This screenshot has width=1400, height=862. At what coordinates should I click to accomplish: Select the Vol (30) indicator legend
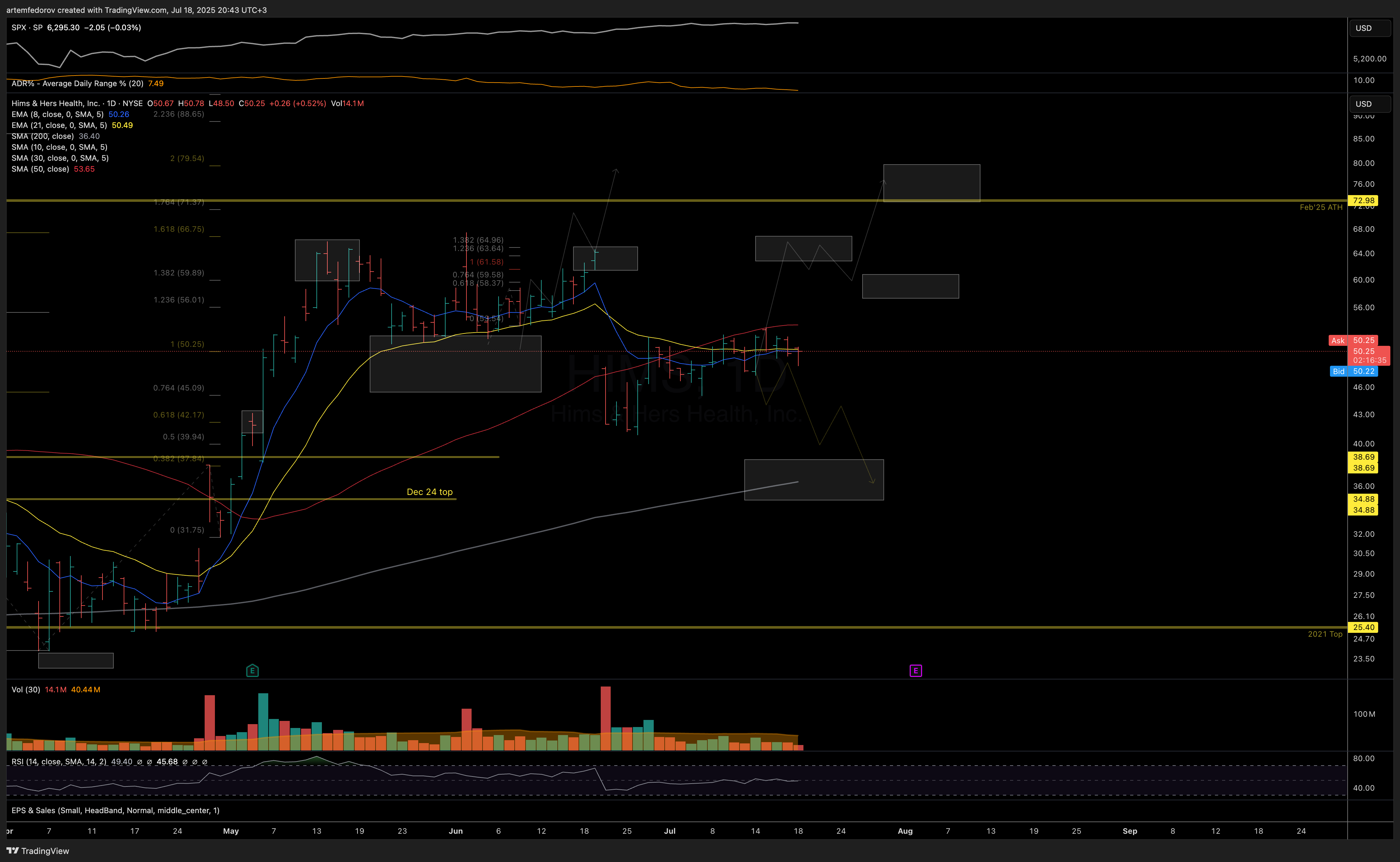click(x=26, y=689)
